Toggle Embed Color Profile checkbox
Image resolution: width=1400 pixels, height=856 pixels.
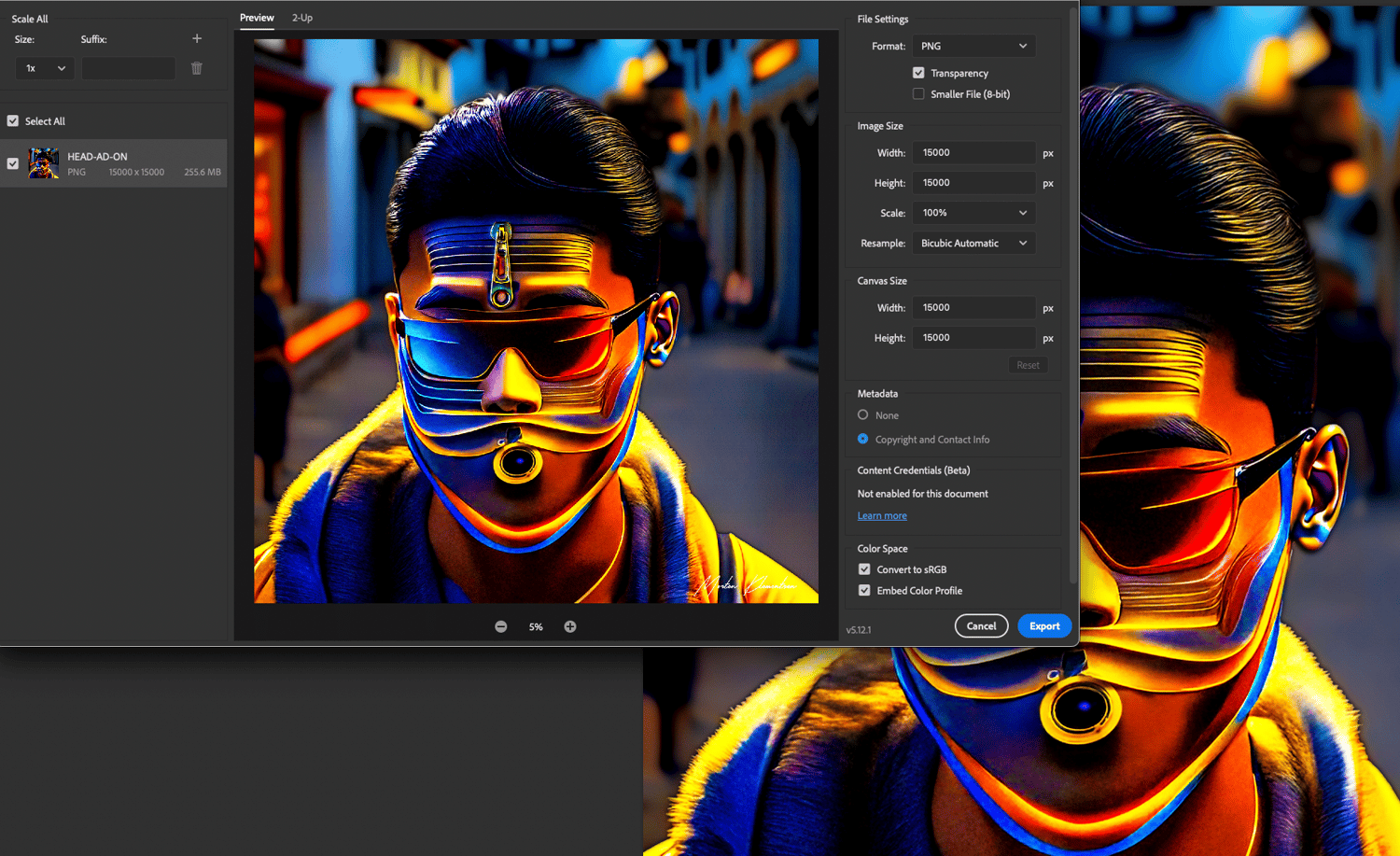(x=864, y=591)
